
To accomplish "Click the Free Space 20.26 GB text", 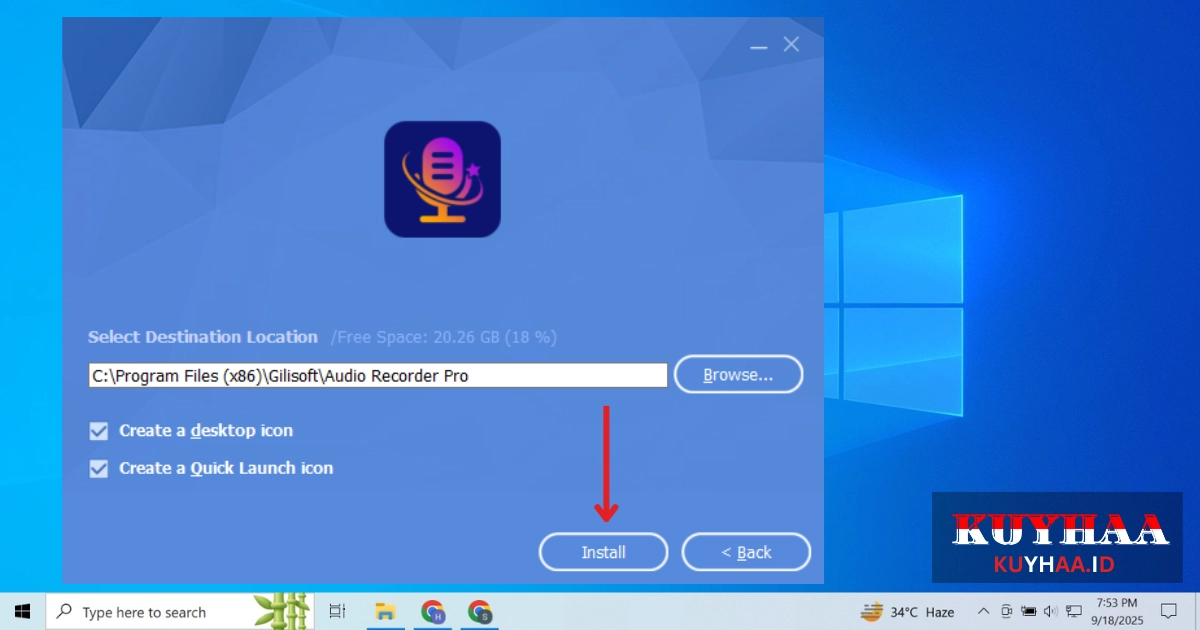I will (444, 337).
